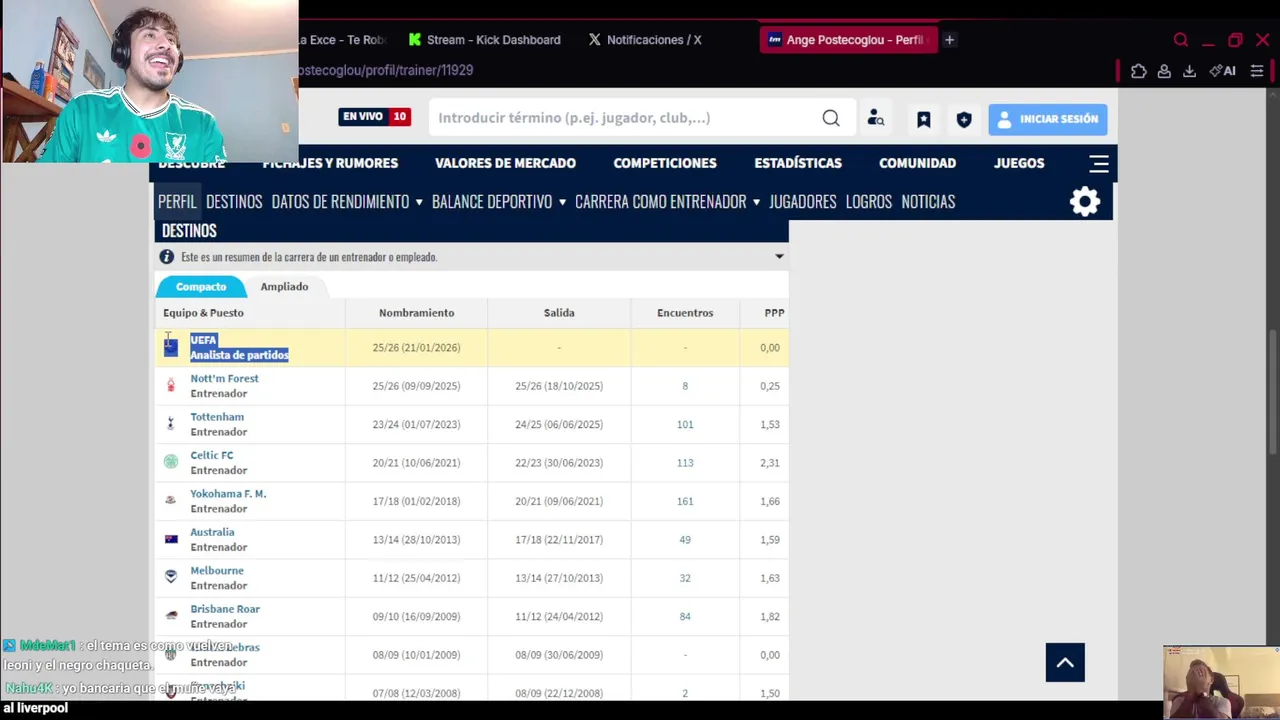Open the hamburger menu in navigation bar

[1099, 163]
